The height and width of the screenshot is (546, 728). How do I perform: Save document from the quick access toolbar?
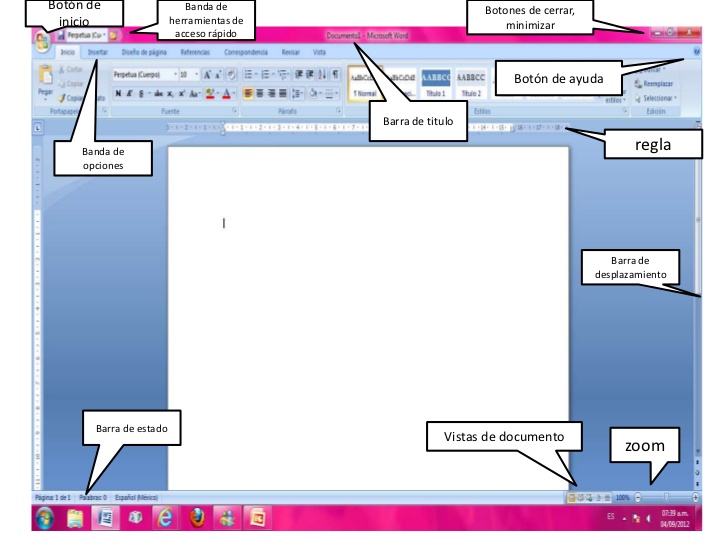[61, 35]
